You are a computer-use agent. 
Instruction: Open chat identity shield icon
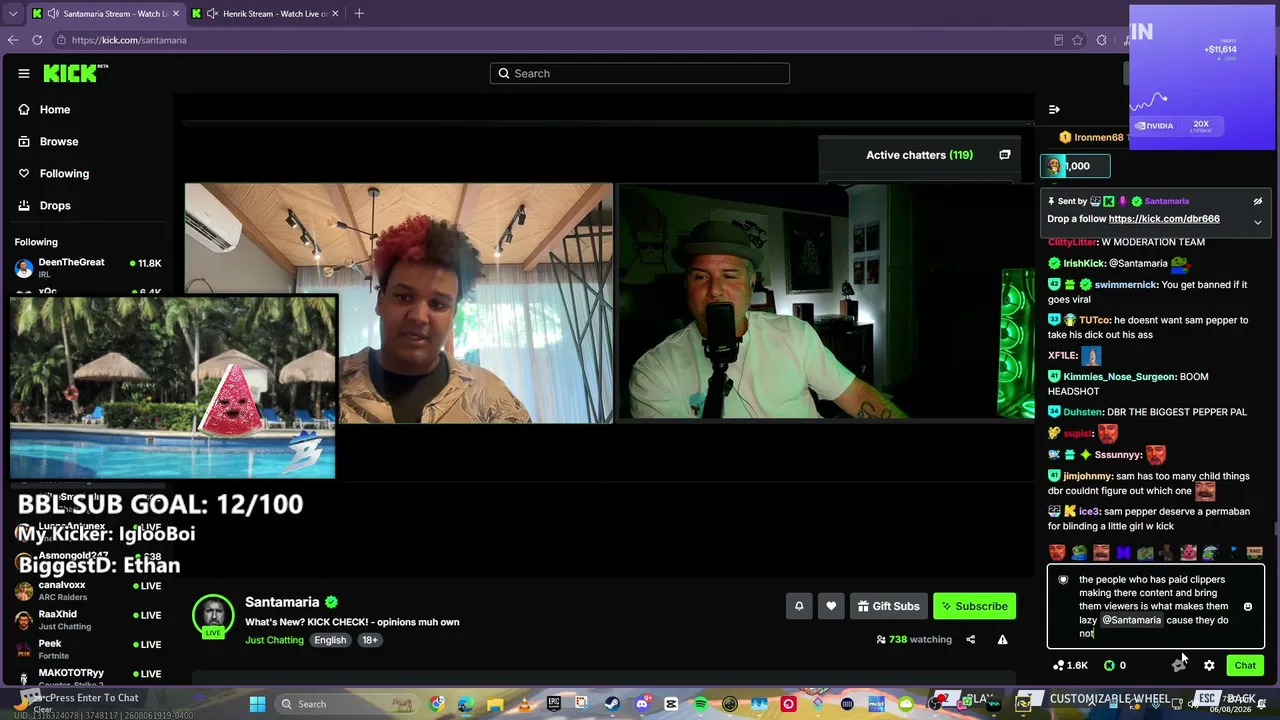(1063, 580)
